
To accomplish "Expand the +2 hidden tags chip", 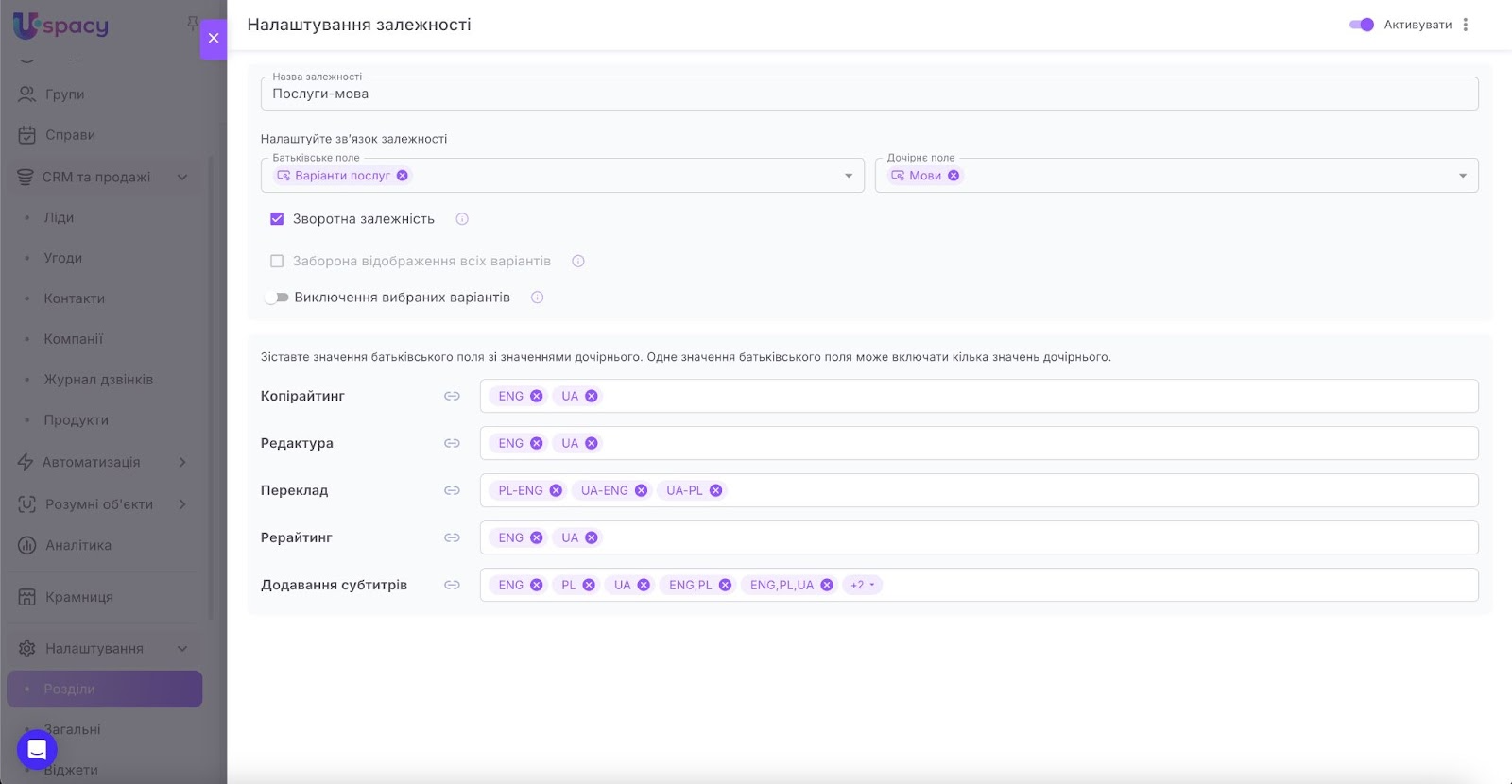I will click(862, 585).
